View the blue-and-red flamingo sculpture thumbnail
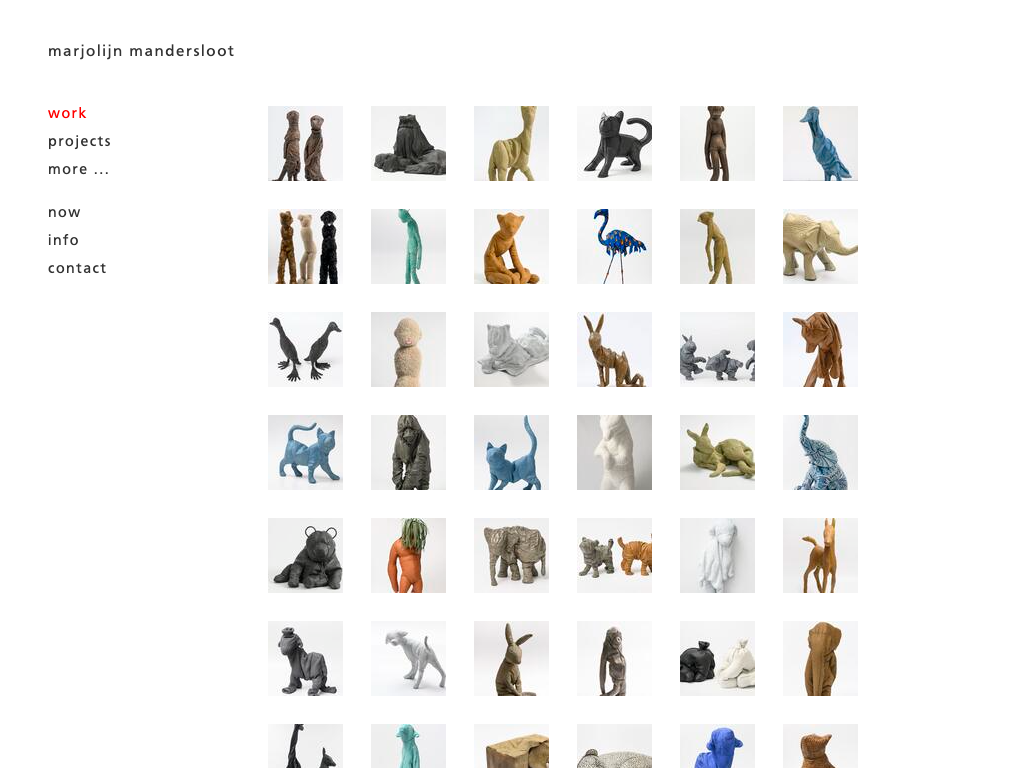 (614, 246)
